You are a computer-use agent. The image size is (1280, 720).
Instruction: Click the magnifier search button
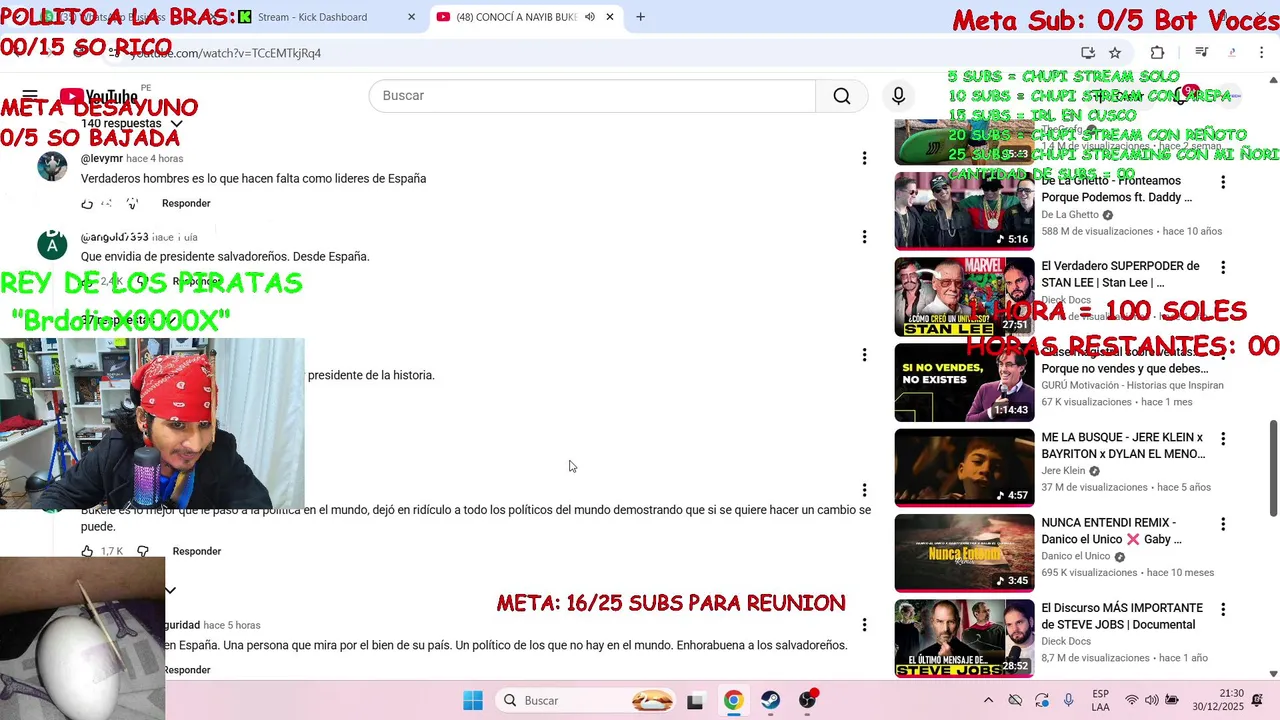842,96
